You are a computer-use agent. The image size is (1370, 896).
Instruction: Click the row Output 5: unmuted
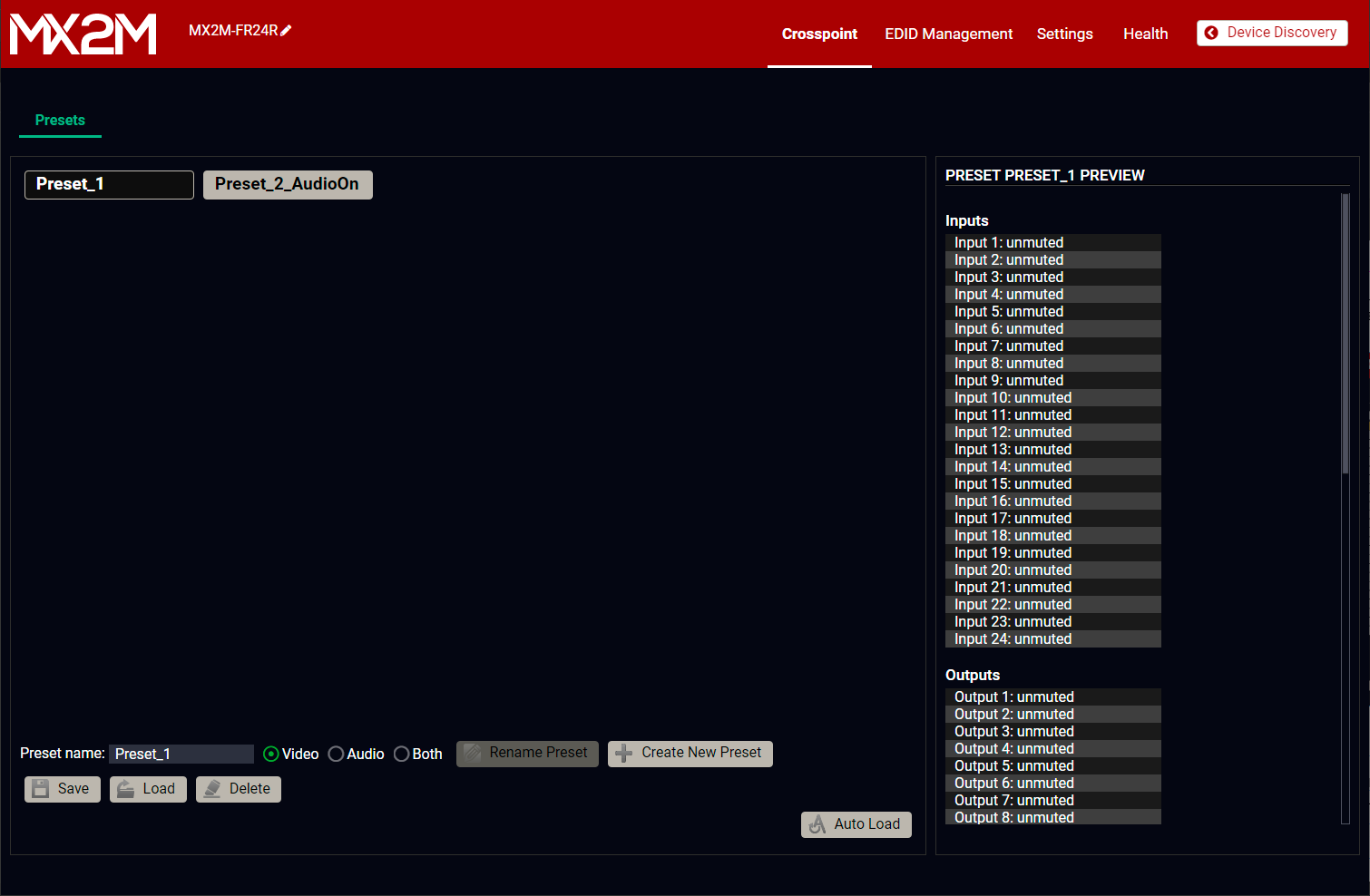[x=1053, y=766]
